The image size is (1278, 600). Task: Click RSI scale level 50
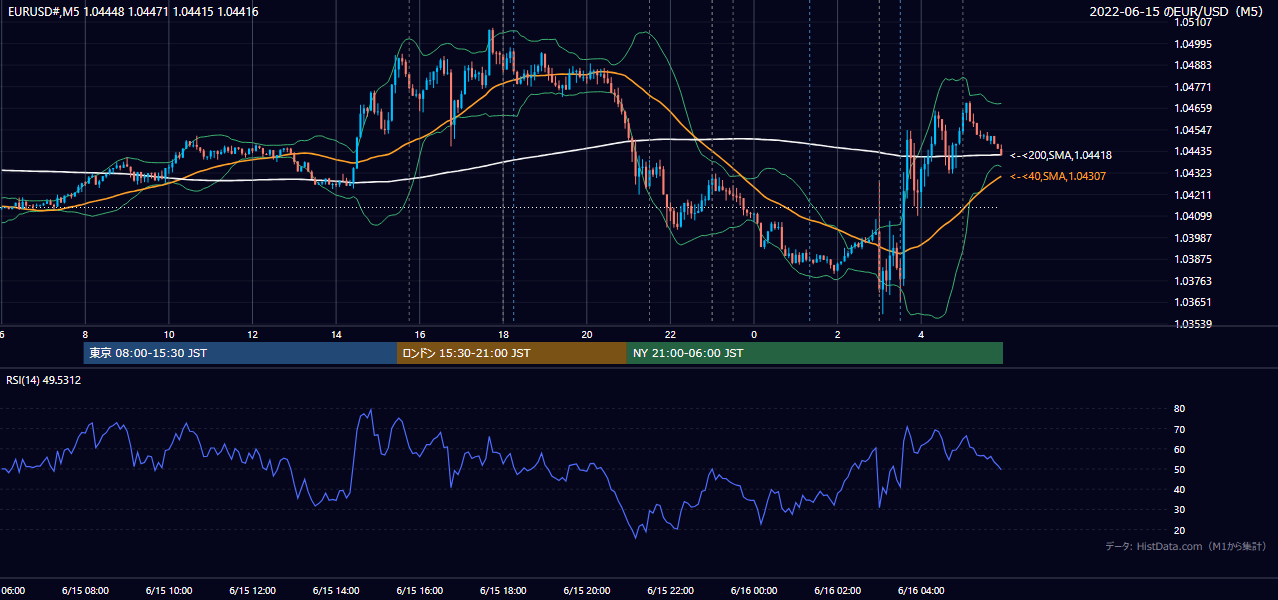pos(1179,470)
